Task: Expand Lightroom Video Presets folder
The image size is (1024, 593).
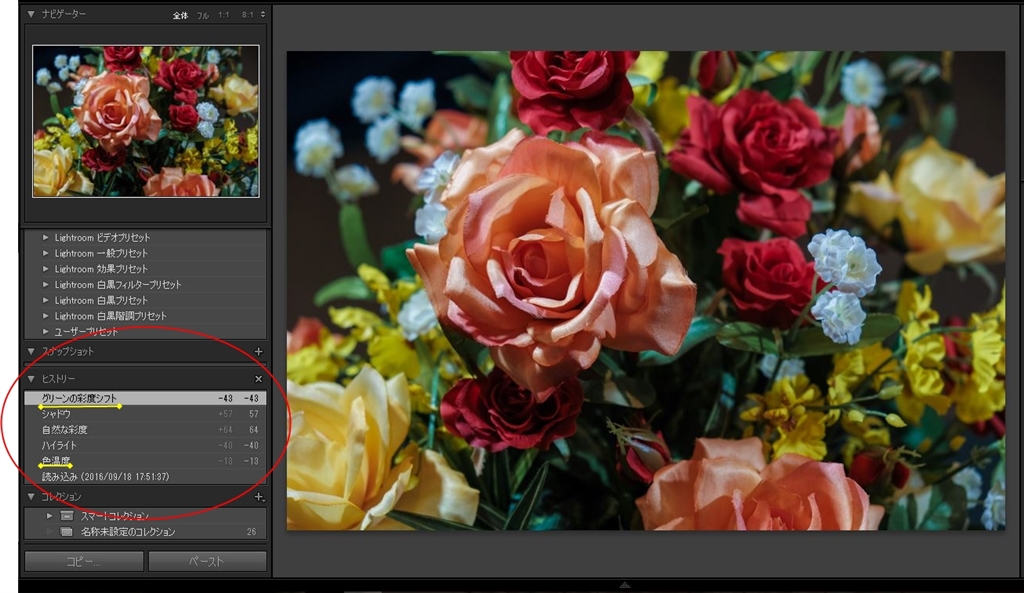Action: [45, 238]
